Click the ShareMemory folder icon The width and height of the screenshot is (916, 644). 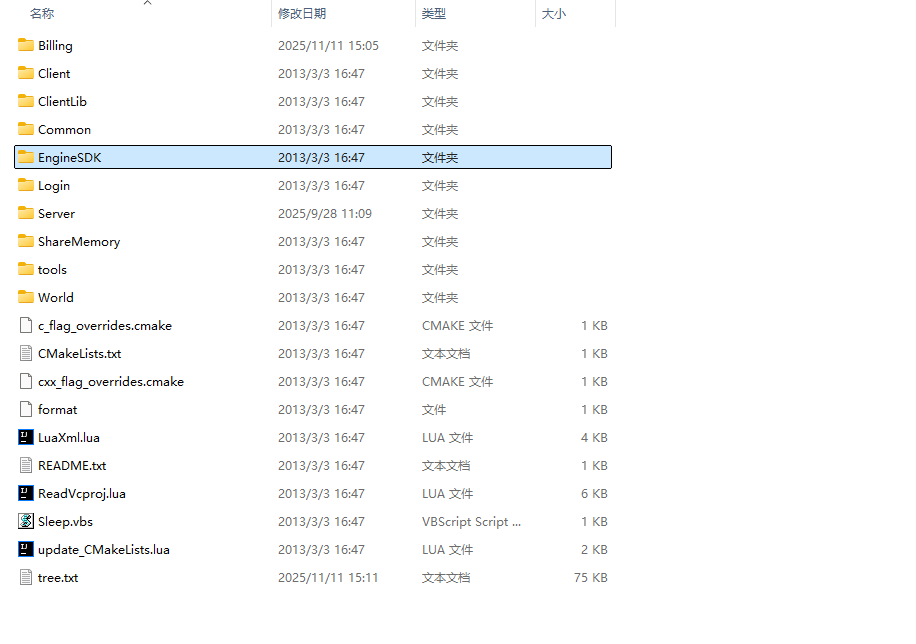click(26, 241)
